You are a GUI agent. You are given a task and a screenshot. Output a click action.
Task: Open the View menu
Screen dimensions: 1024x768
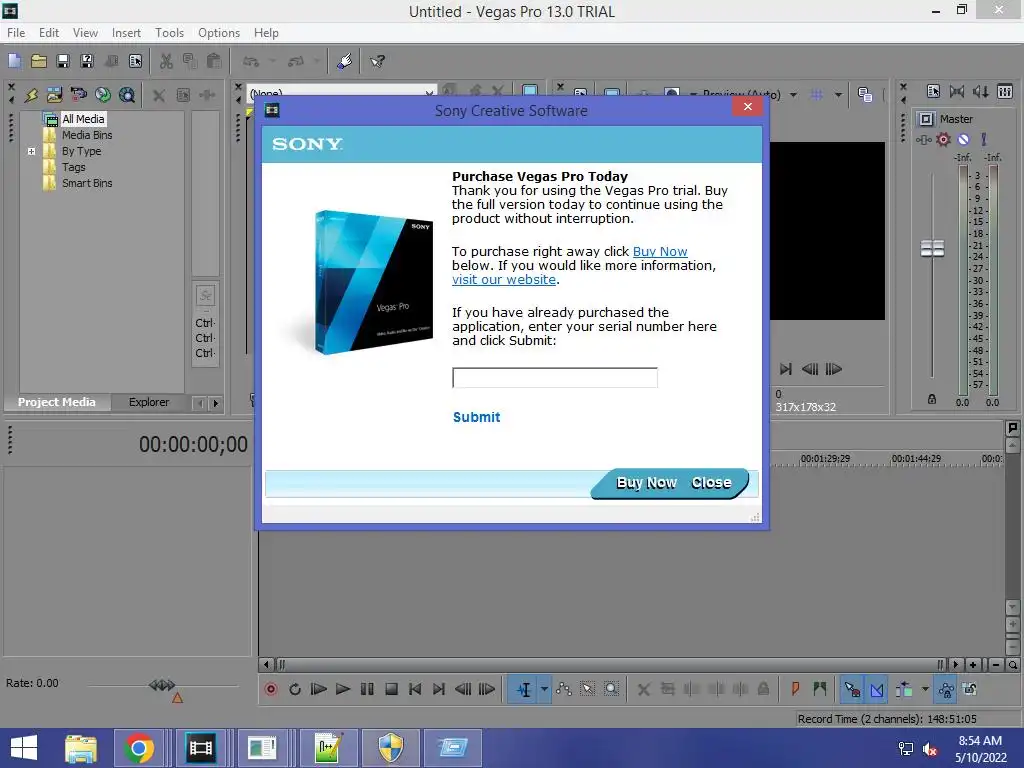click(85, 33)
